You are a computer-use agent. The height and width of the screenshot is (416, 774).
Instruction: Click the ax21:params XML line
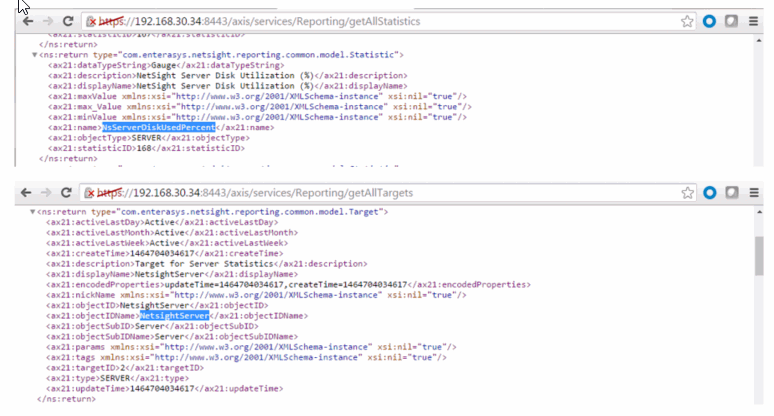coord(251,347)
